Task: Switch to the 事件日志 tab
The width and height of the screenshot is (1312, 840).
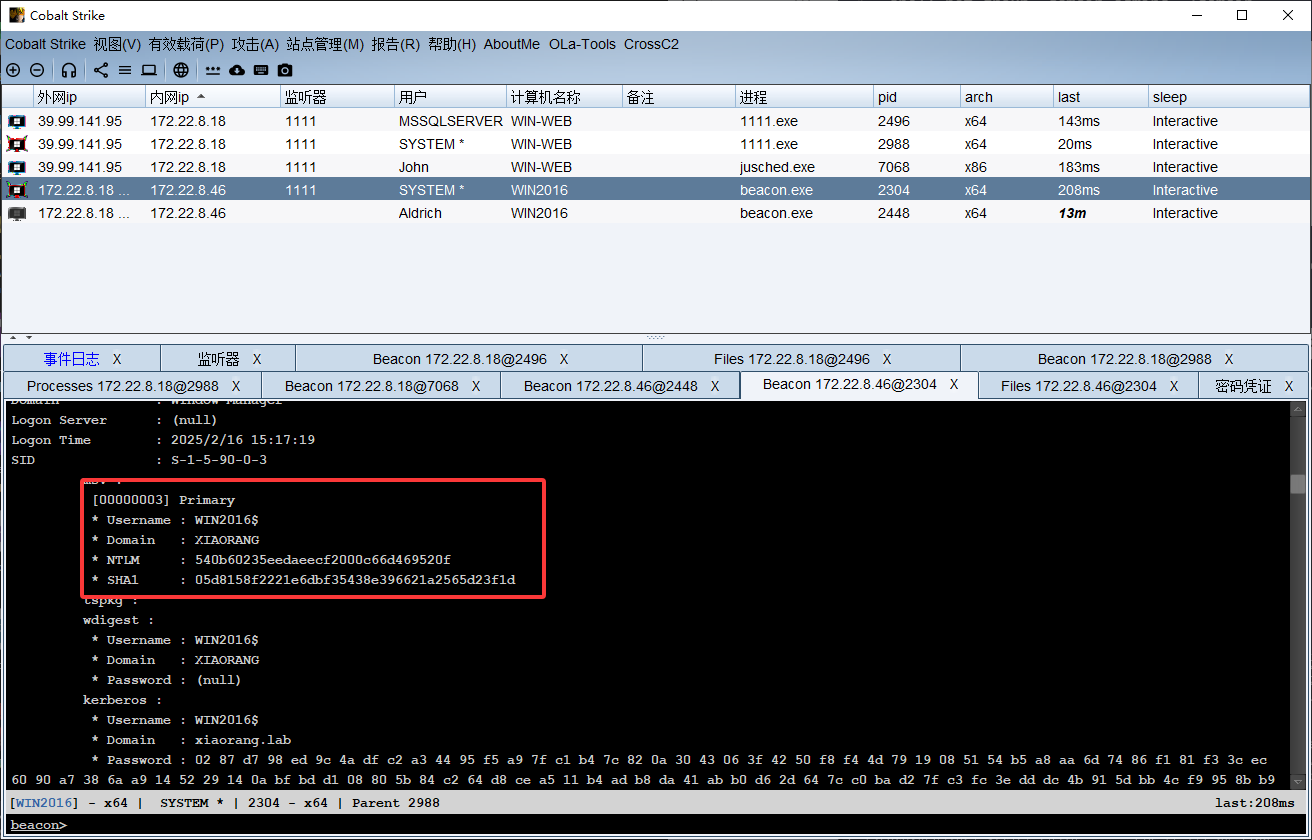Action: (71, 359)
